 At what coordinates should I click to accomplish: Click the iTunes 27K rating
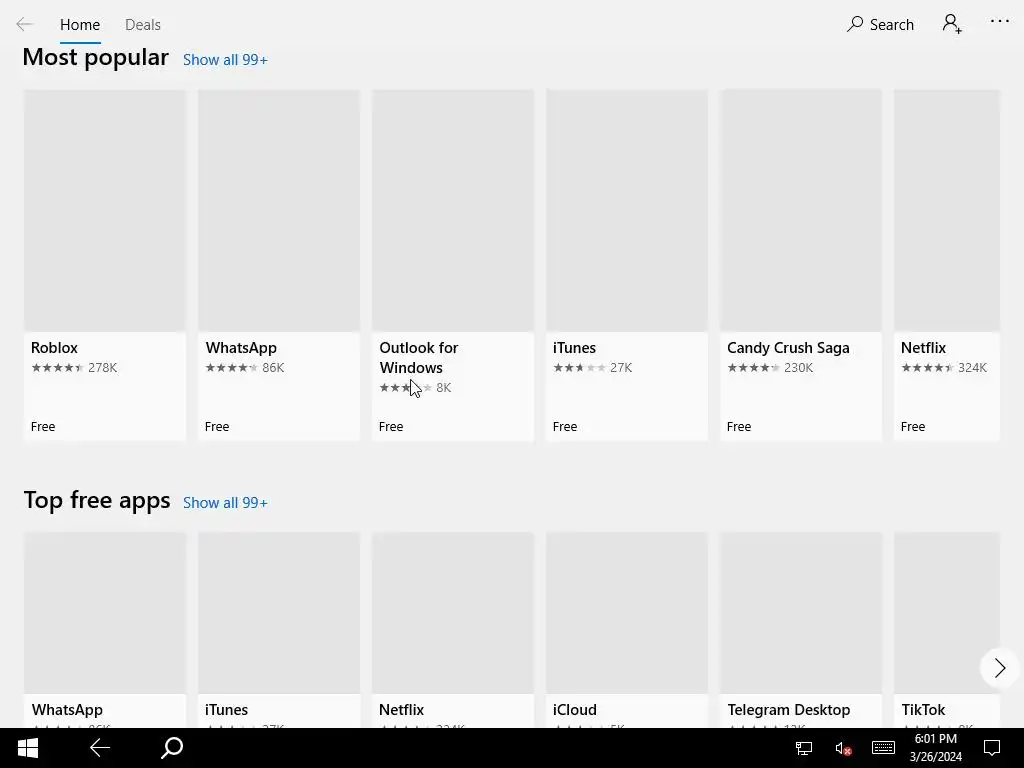(x=592, y=368)
